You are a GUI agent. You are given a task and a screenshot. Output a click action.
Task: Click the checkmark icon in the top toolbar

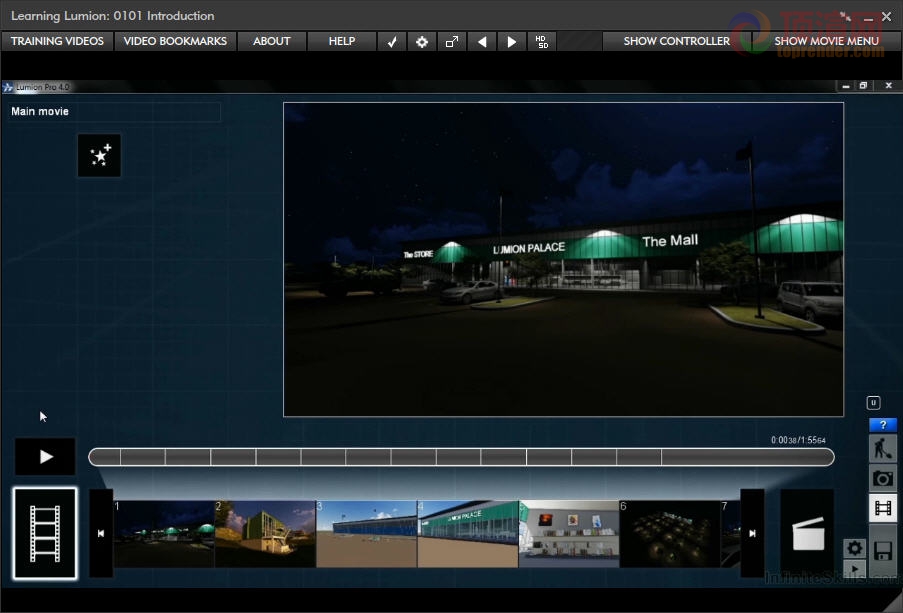point(392,41)
